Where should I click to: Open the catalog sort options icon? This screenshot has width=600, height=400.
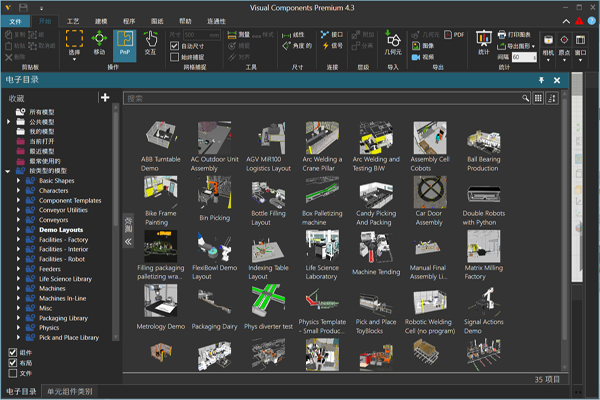552,98
